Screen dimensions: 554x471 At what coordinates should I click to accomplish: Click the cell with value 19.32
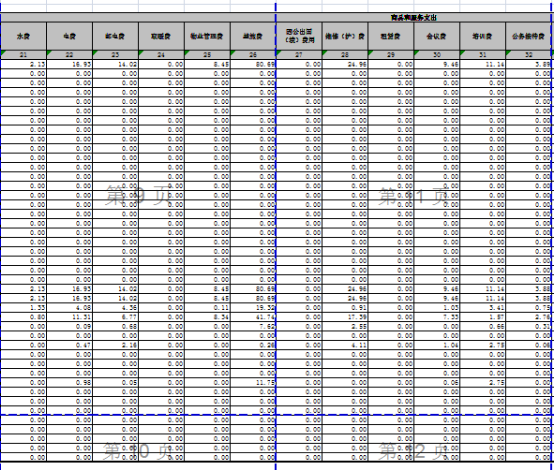(253, 308)
